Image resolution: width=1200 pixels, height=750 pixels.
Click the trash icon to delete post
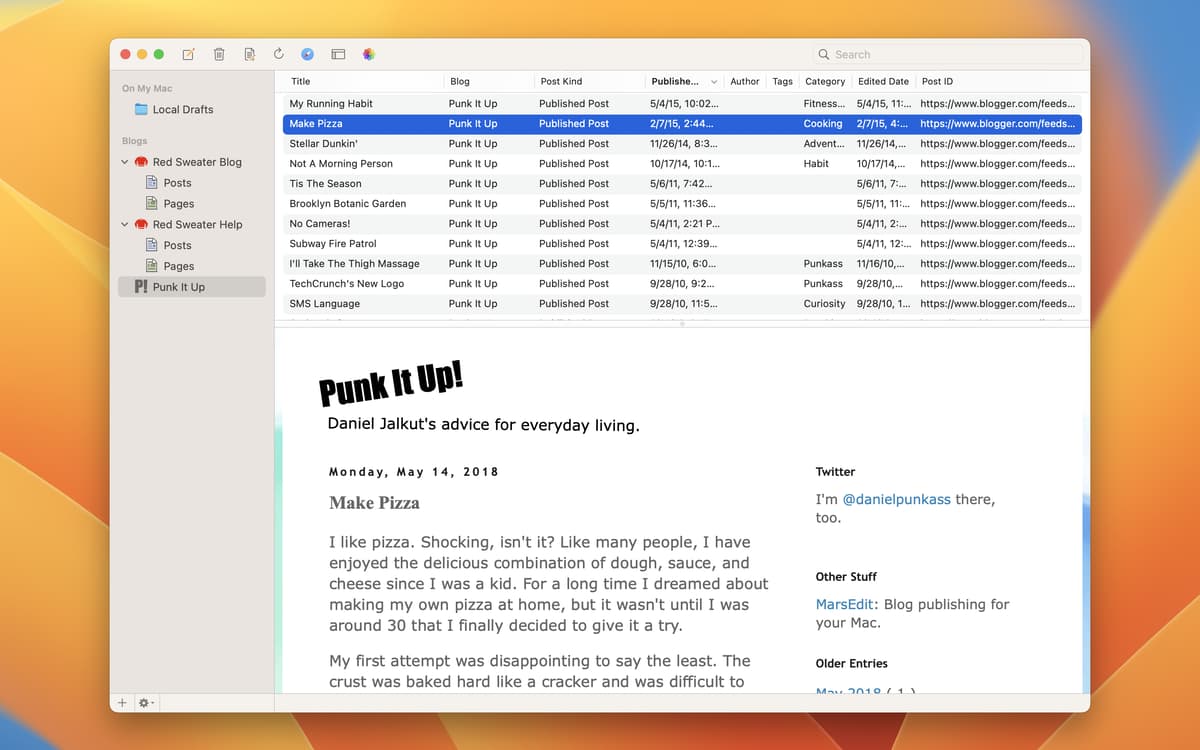(219, 54)
